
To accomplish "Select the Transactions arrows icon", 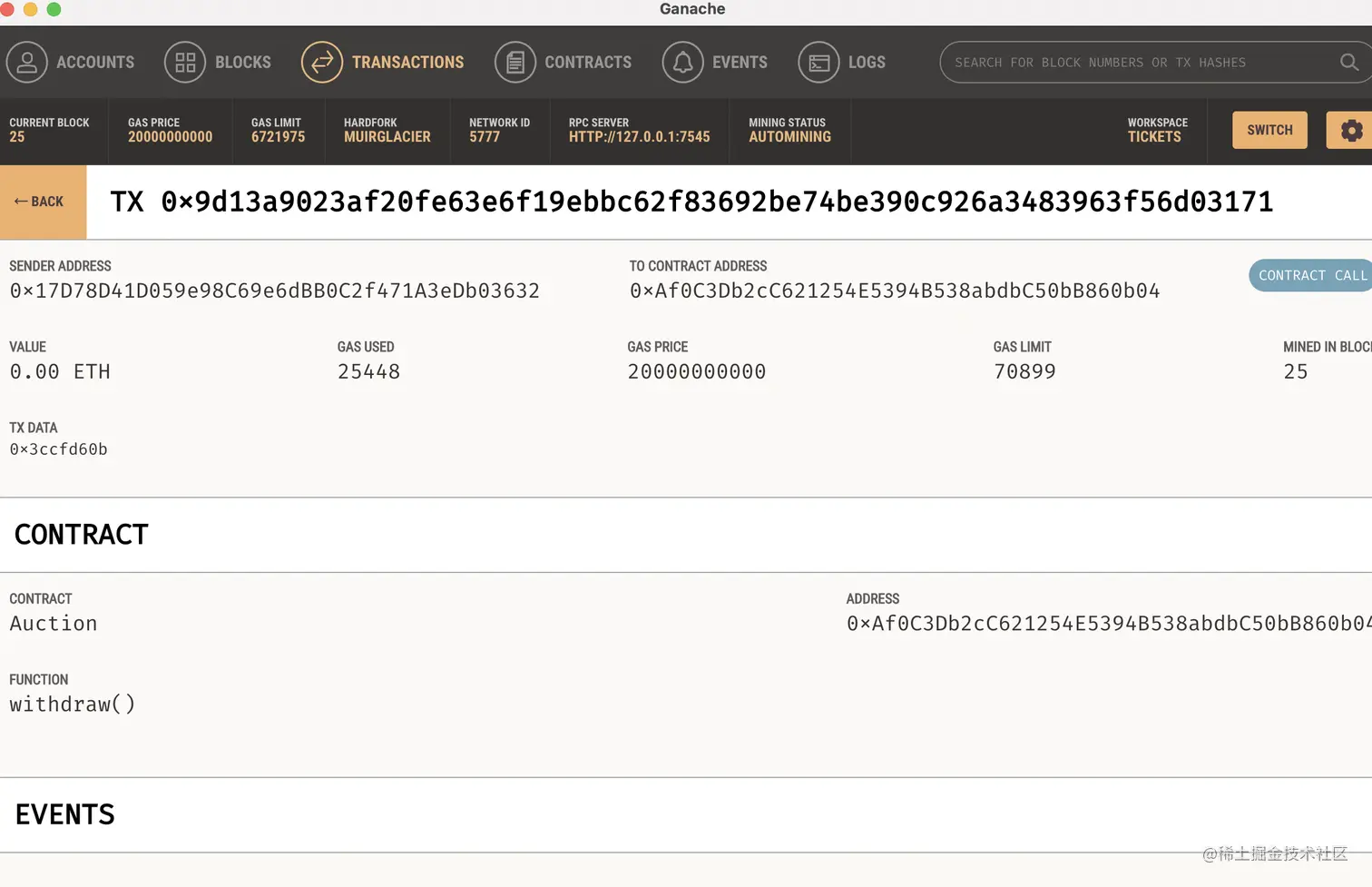I will click(x=322, y=63).
